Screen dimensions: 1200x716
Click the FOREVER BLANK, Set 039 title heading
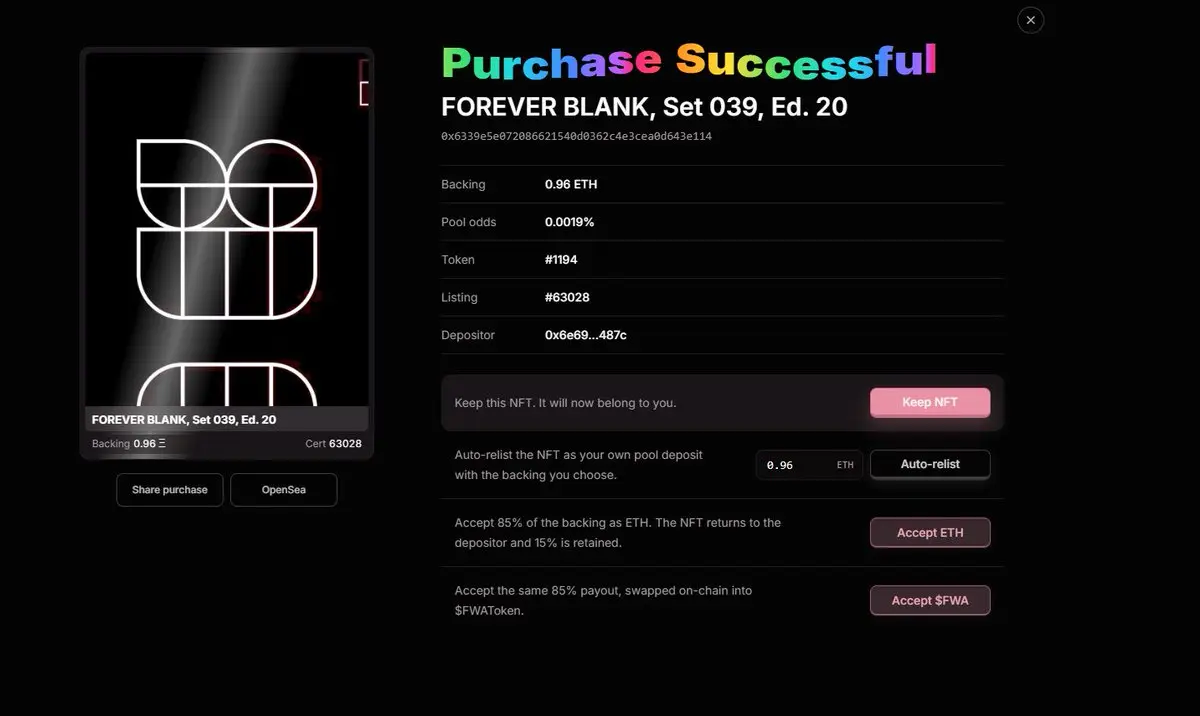click(645, 106)
